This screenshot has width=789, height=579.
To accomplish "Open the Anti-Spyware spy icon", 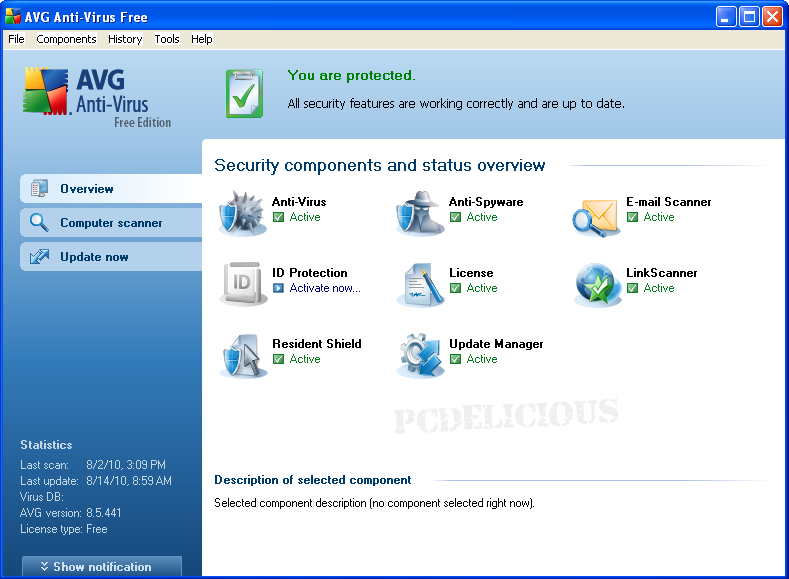I will click(420, 213).
